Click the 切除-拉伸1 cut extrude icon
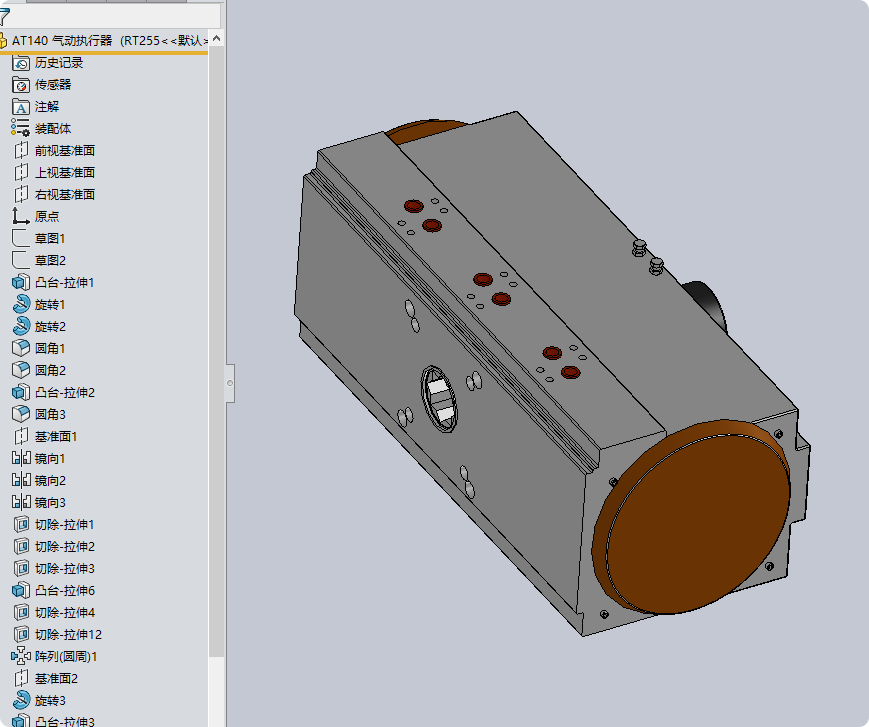This screenshot has height=727, width=869. point(21,524)
